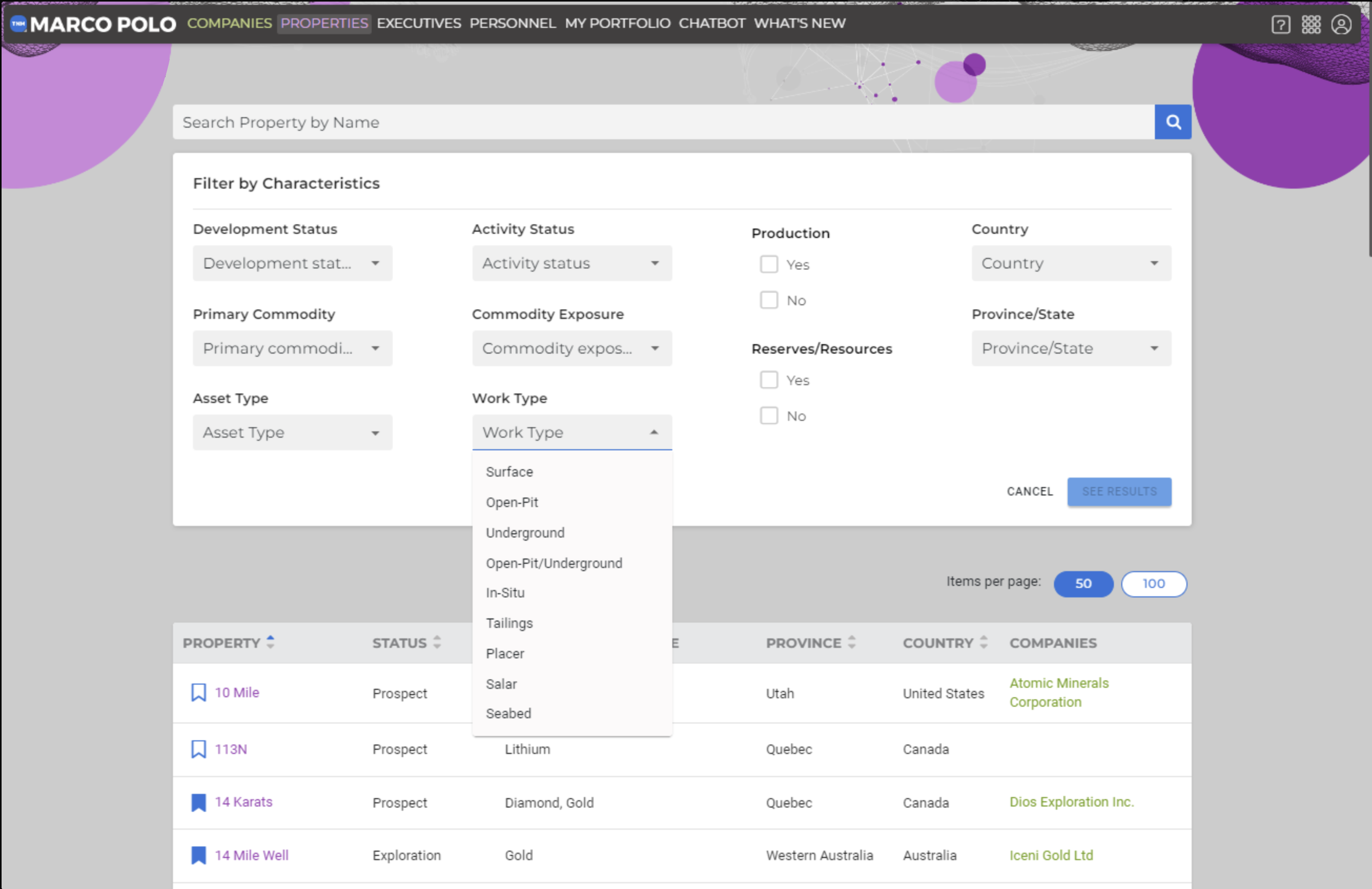1372x889 pixels.
Task: Sort by Status column arrows
Action: 437,642
